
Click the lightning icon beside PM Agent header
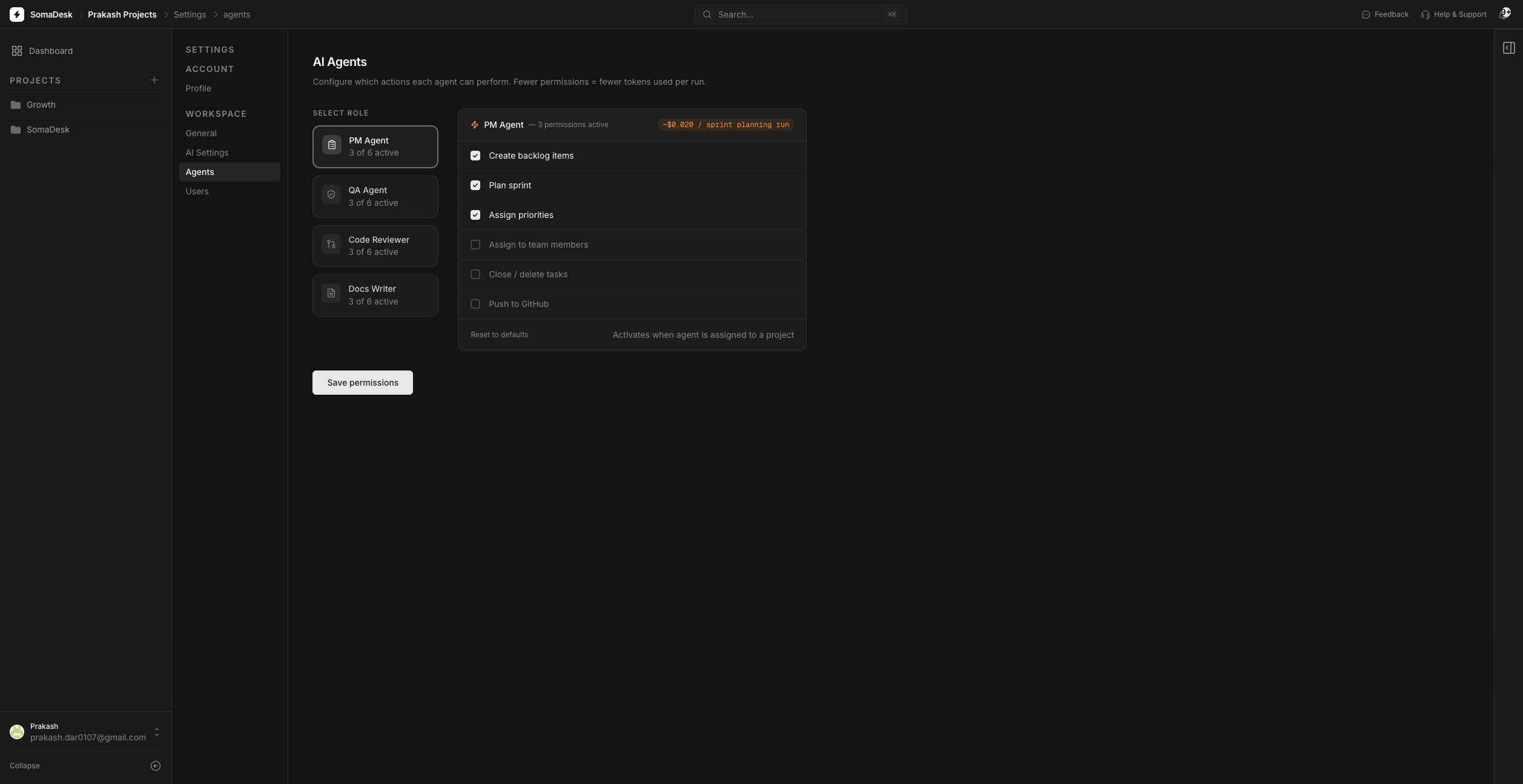point(475,125)
